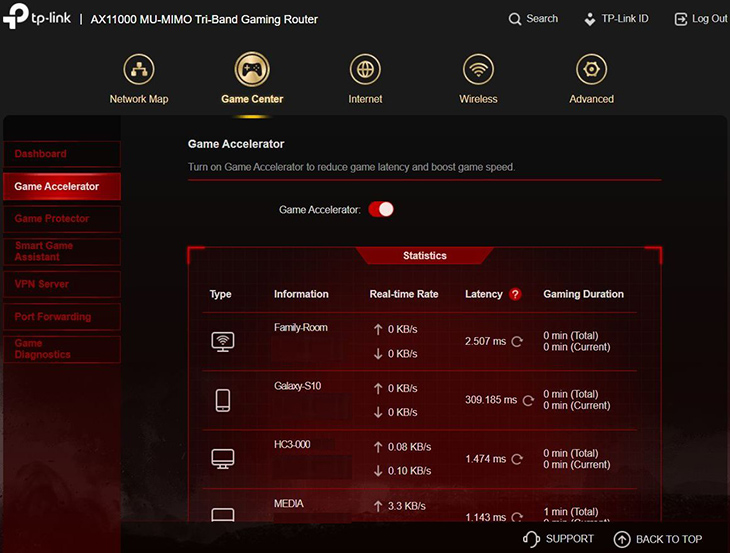
Task: Click the HC3-000 desktop monitor icon
Action: [223, 459]
